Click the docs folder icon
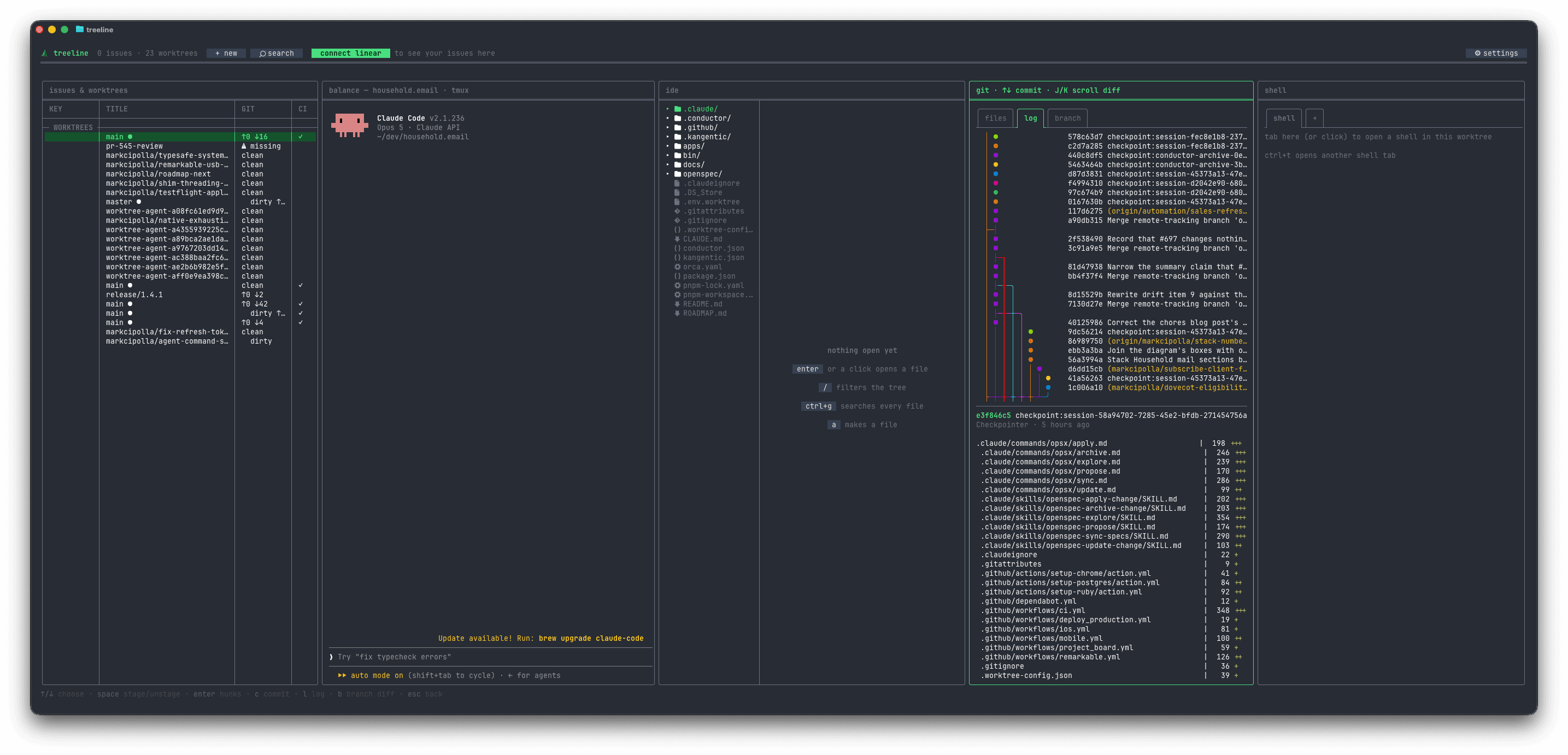Screen dimensions: 1568x755 678,165
